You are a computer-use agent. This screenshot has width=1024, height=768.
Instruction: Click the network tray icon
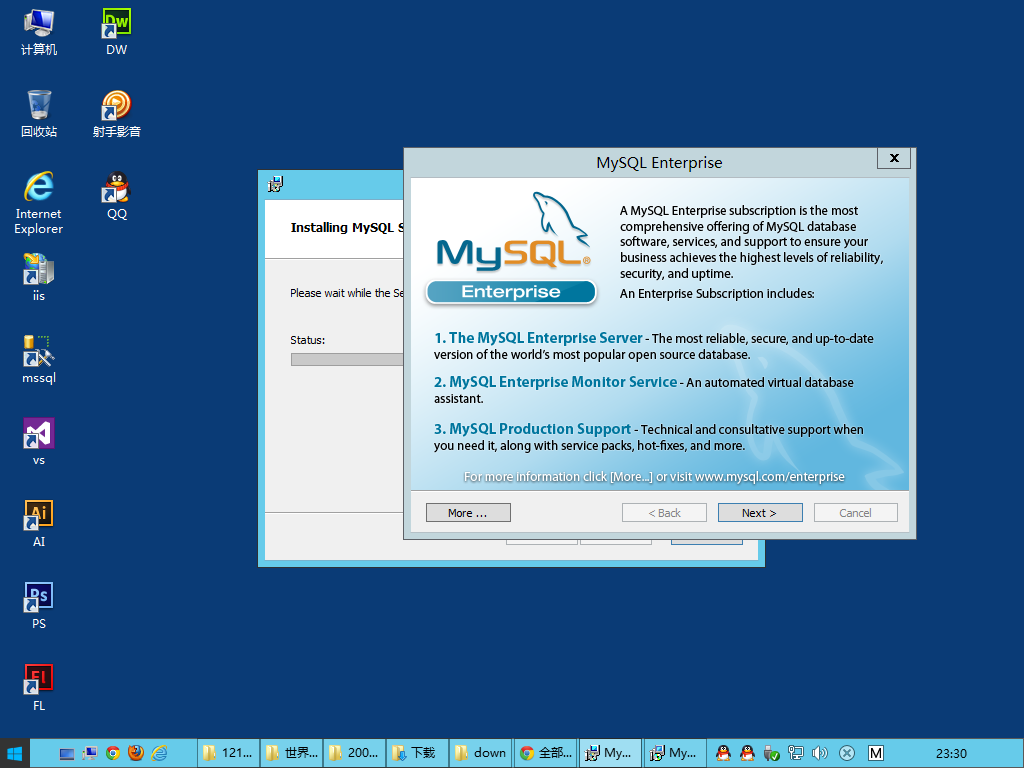(x=795, y=753)
